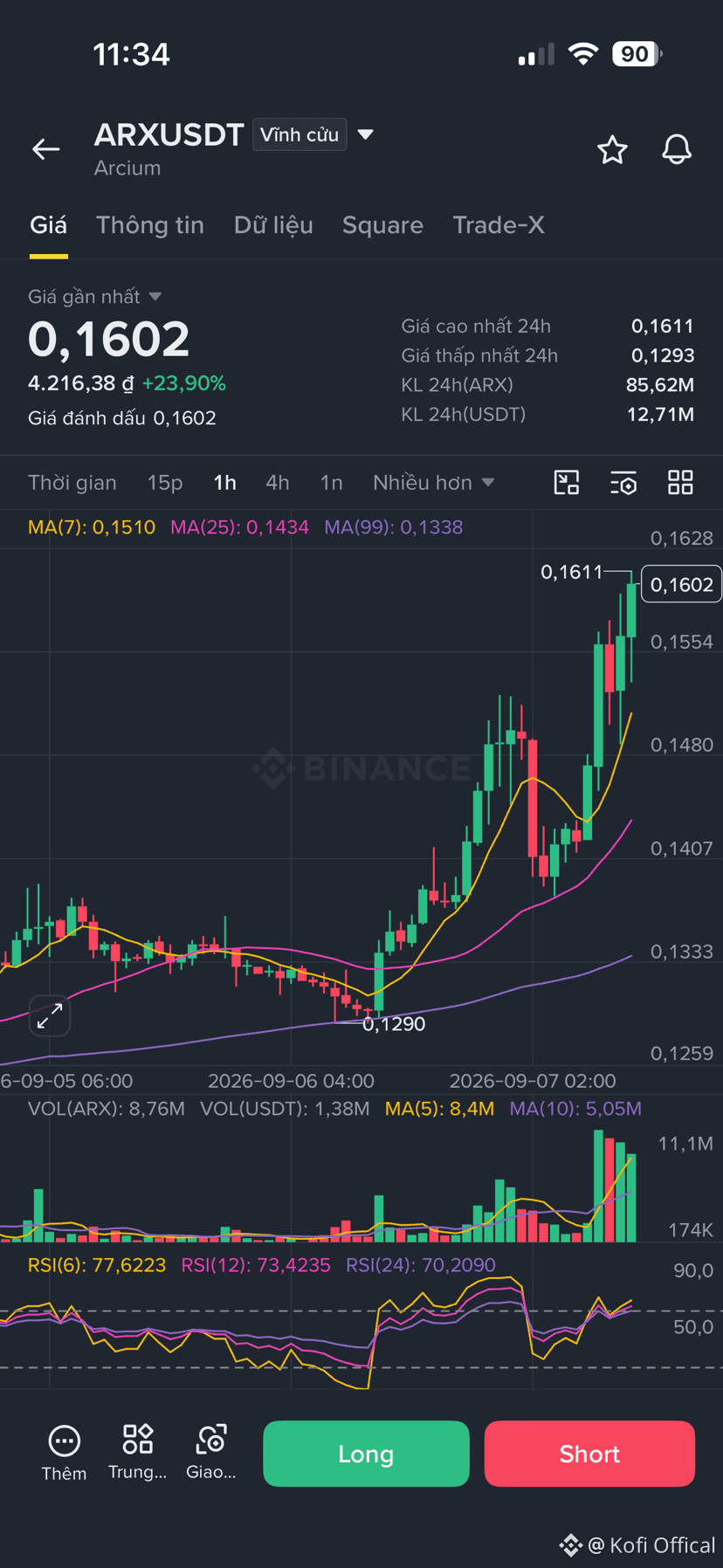
Task: Select the 4h timeframe
Action: point(278,483)
